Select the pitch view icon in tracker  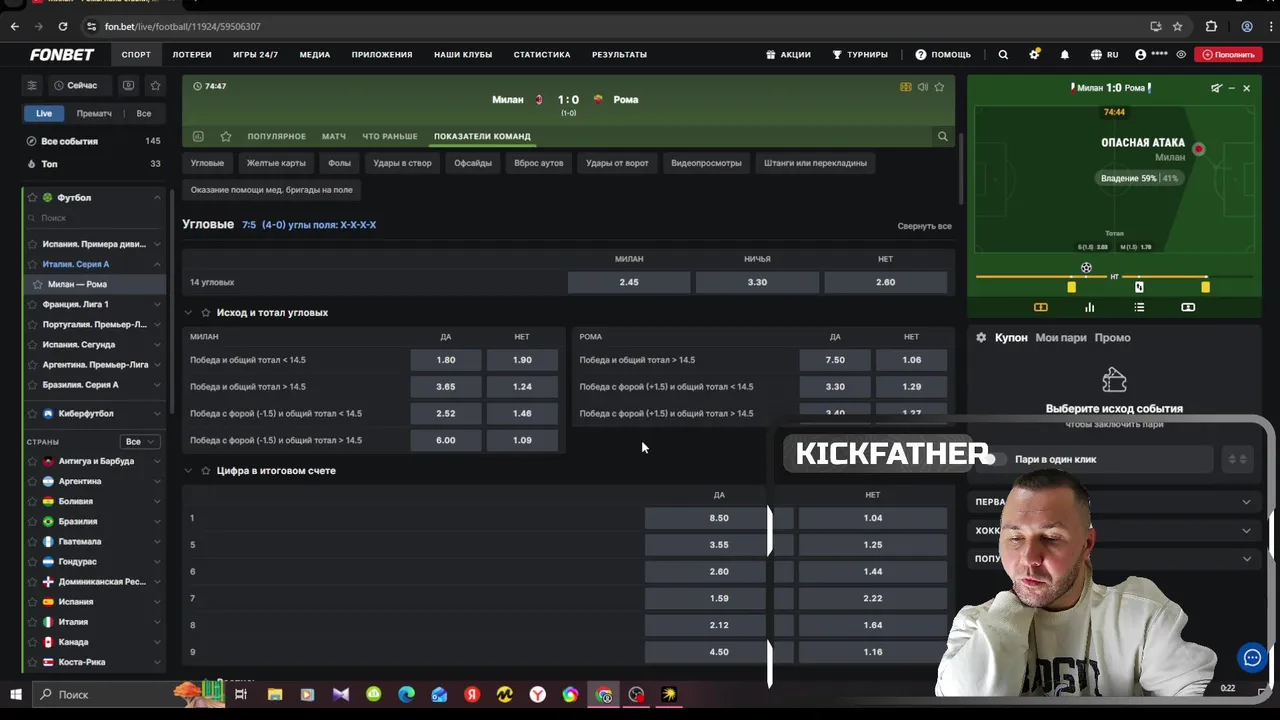(x=1040, y=307)
